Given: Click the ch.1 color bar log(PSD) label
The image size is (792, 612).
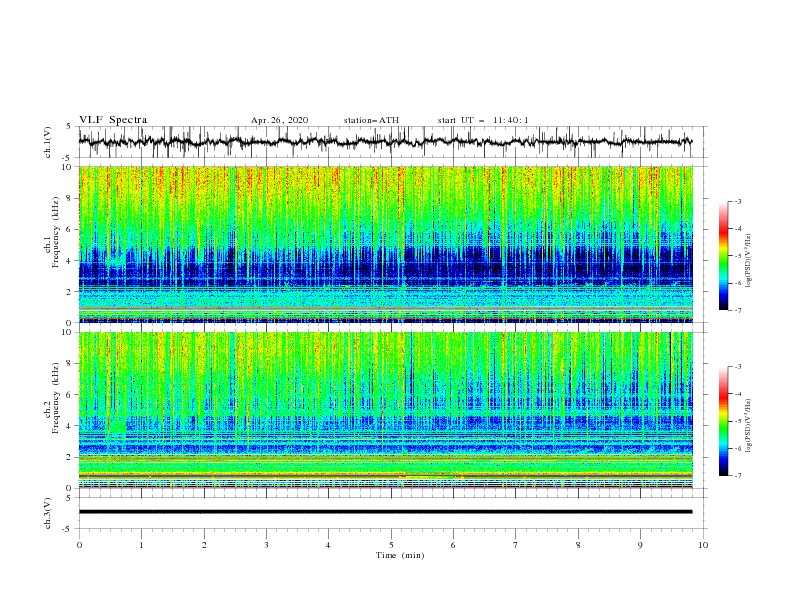Looking at the screenshot, I should 750,261.
